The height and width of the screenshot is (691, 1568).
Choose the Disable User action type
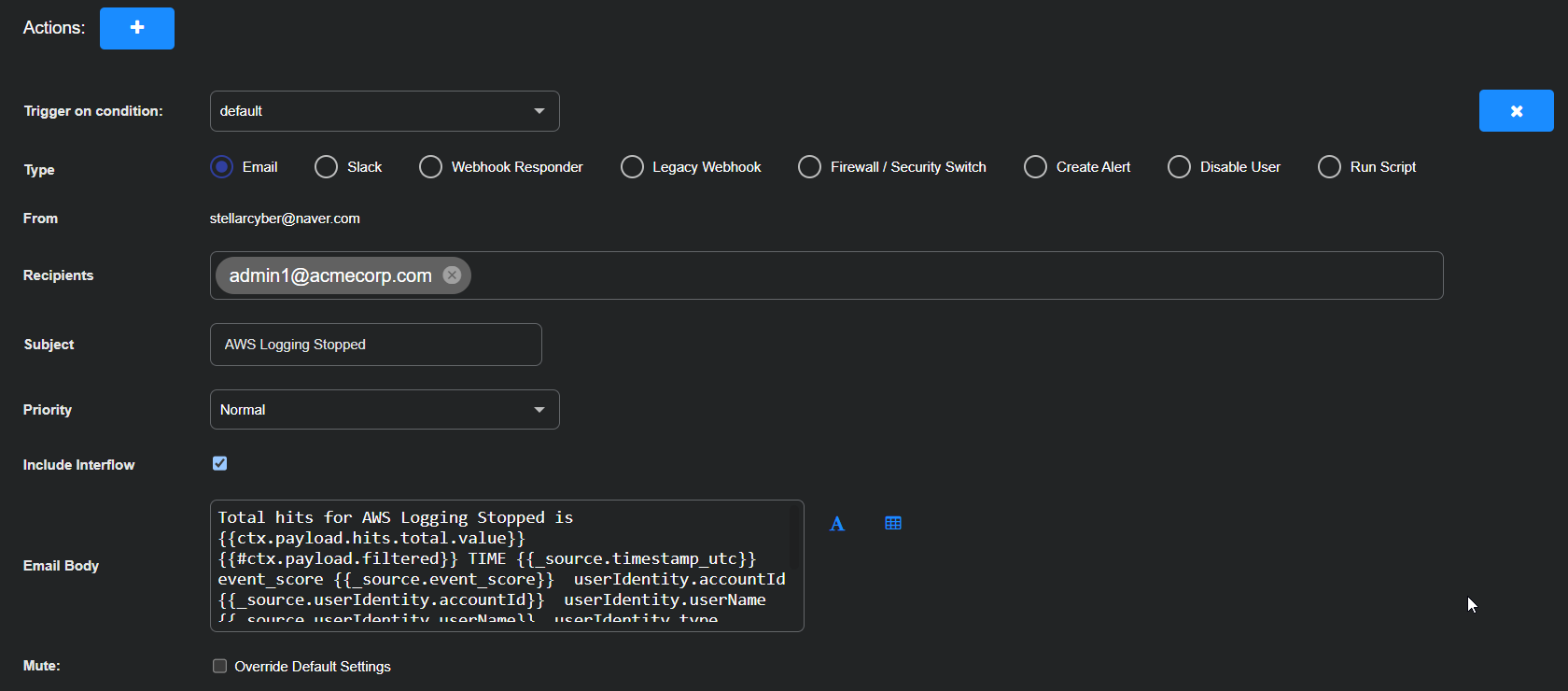[x=1179, y=167]
